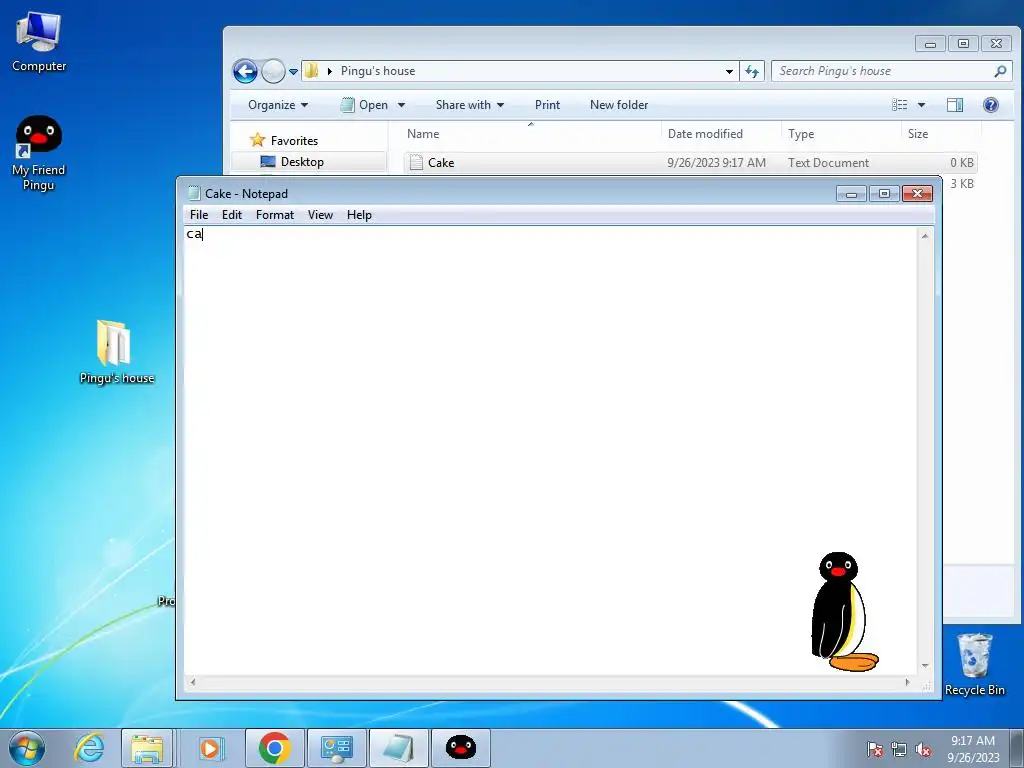Launch Internet Explorer from the taskbar
The image size is (1024, 768).
[x=89, y=748]
